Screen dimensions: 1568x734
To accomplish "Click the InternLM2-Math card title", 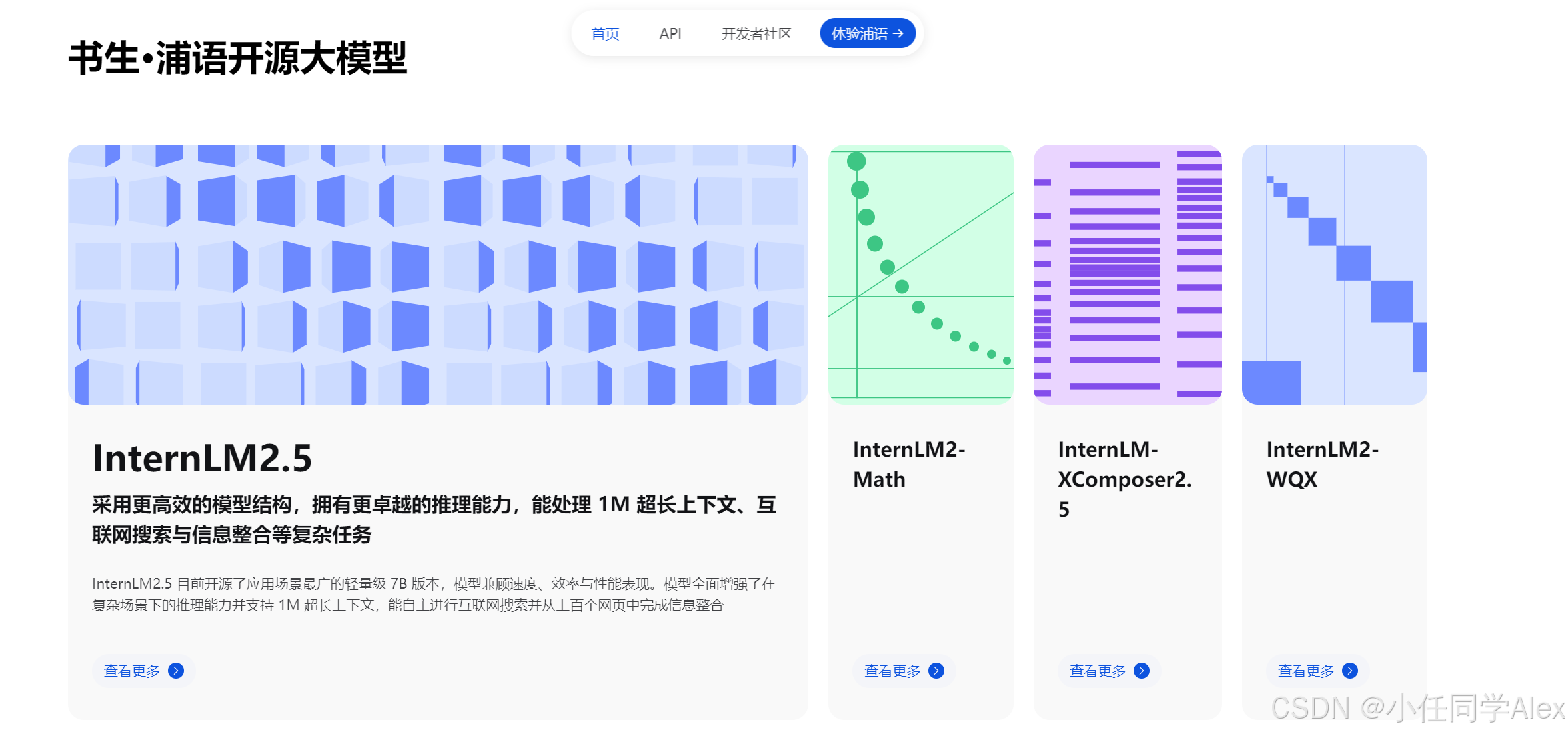I will point(908,464).
